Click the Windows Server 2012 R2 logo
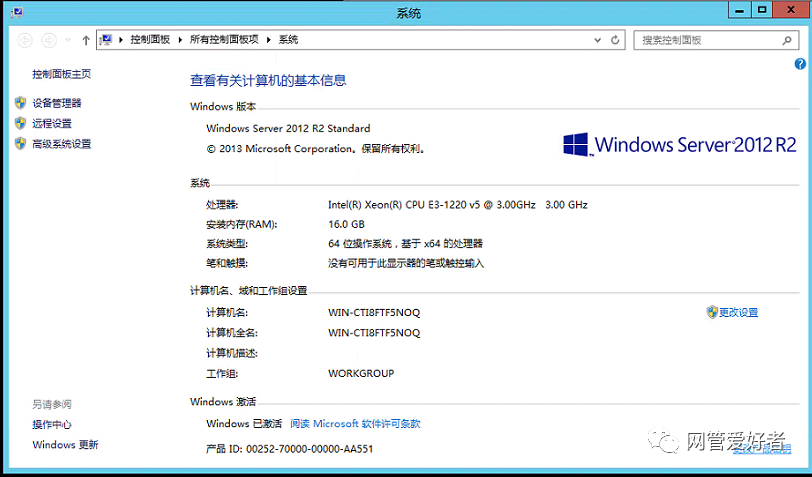Viewport: 812px width, 477px height. (679, 144)
